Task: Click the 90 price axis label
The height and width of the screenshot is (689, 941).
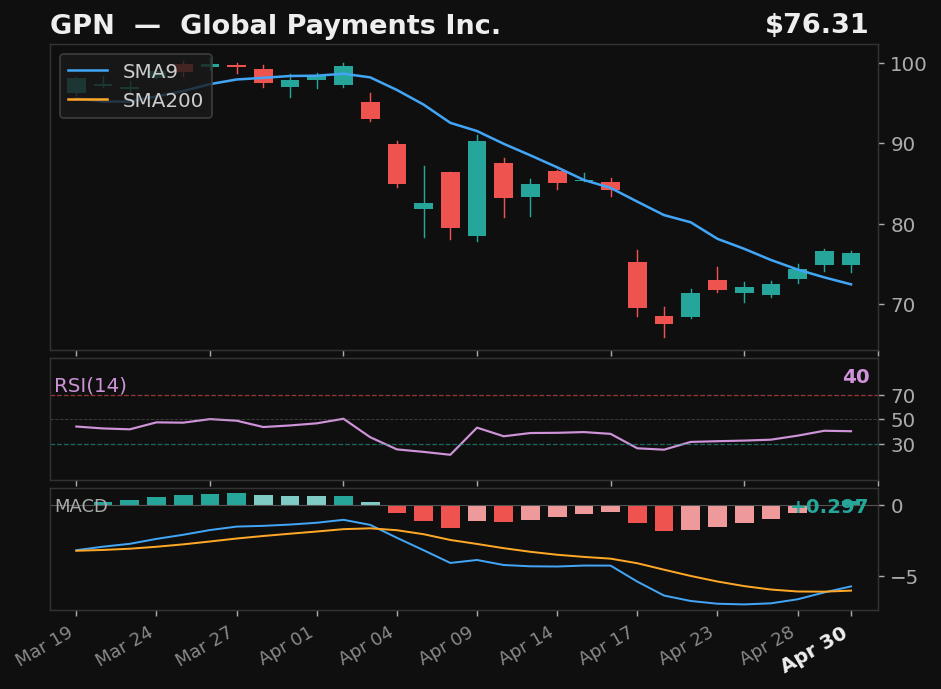Action: (902, 144)
